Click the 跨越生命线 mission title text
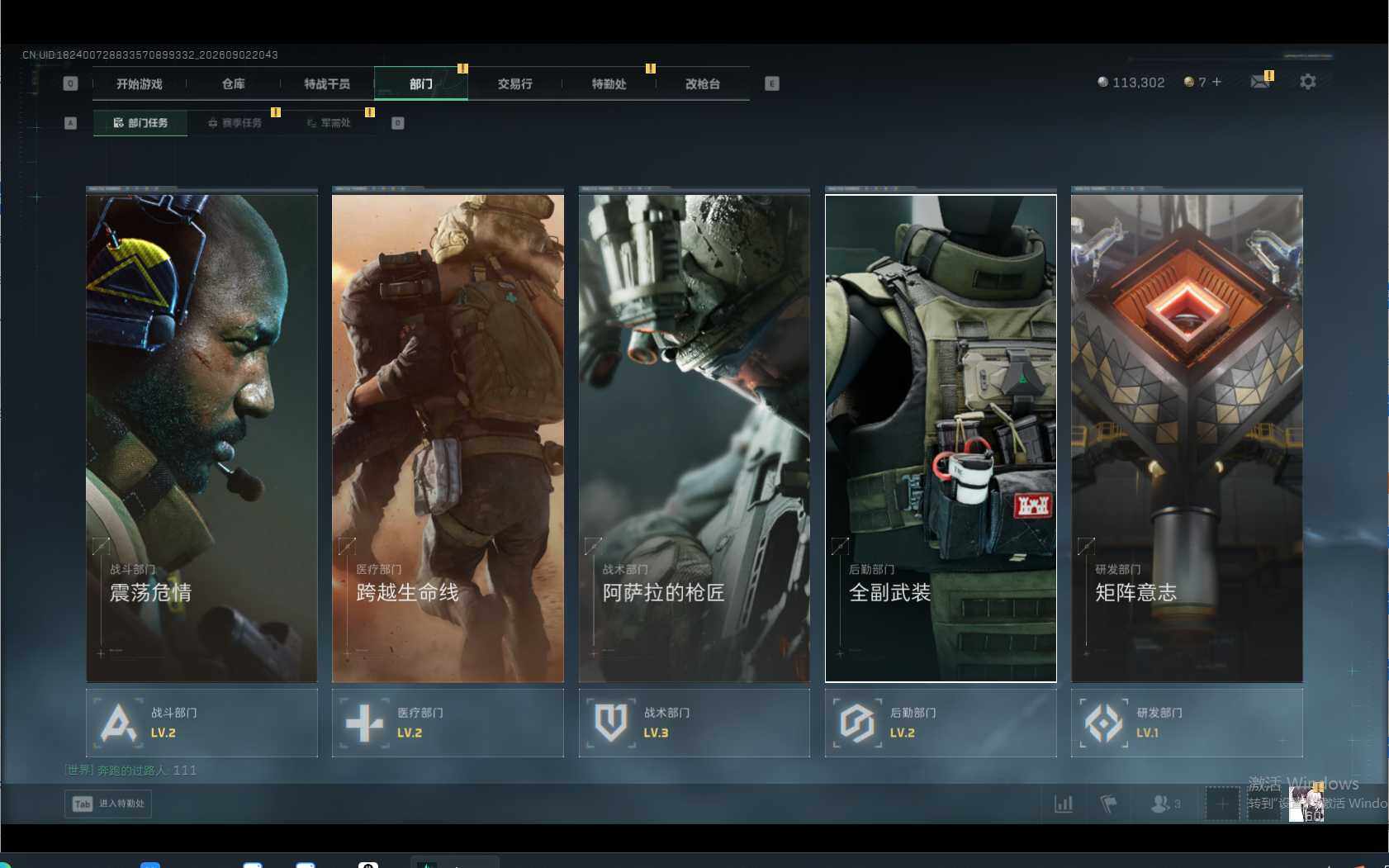Screen dimensions: 1389x868 tap(407, 593)
